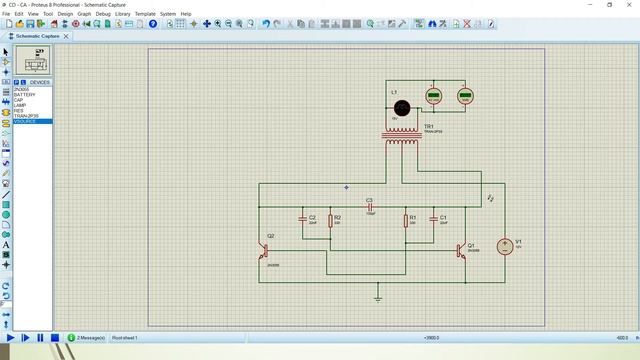Advance simulation with the Step button
The width and height of the screenshot is (640, 360).
(25, 338)
